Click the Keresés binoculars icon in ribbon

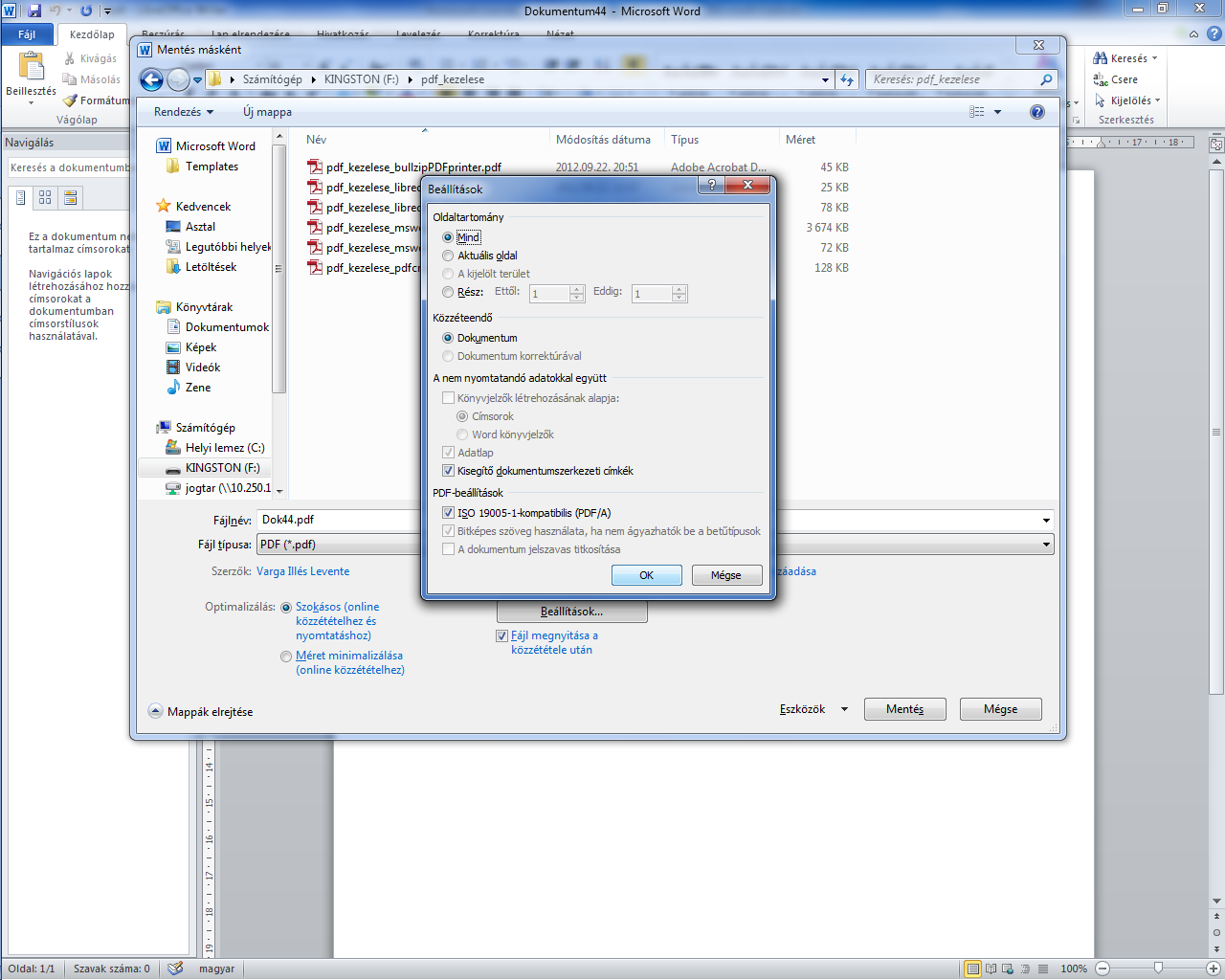[x=1101, y=58]
